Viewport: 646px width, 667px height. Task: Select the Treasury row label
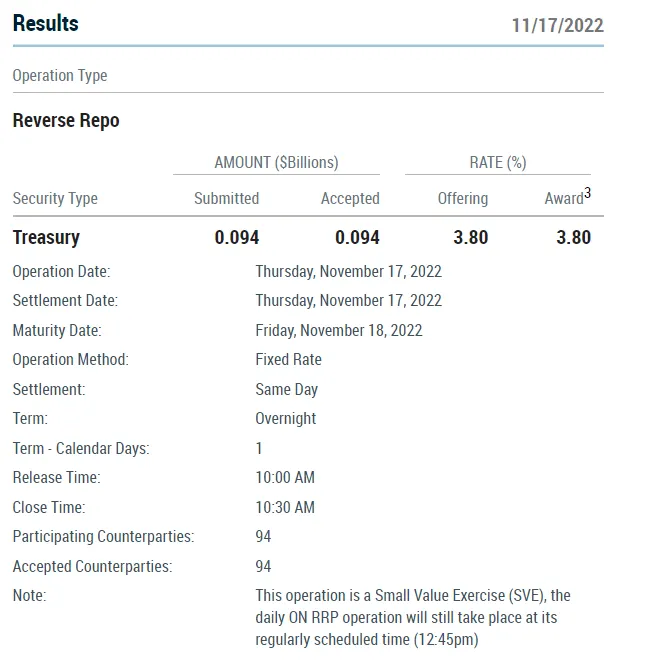click(46, 237)
